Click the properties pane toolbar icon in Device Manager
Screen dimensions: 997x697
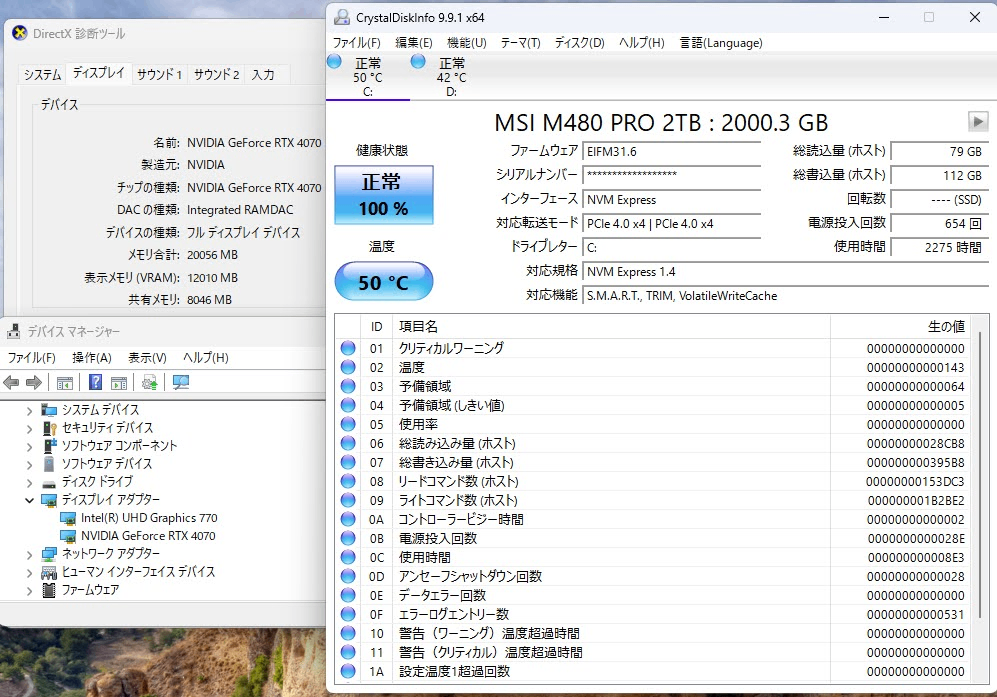pyautogui.click(x=119, y=383)
